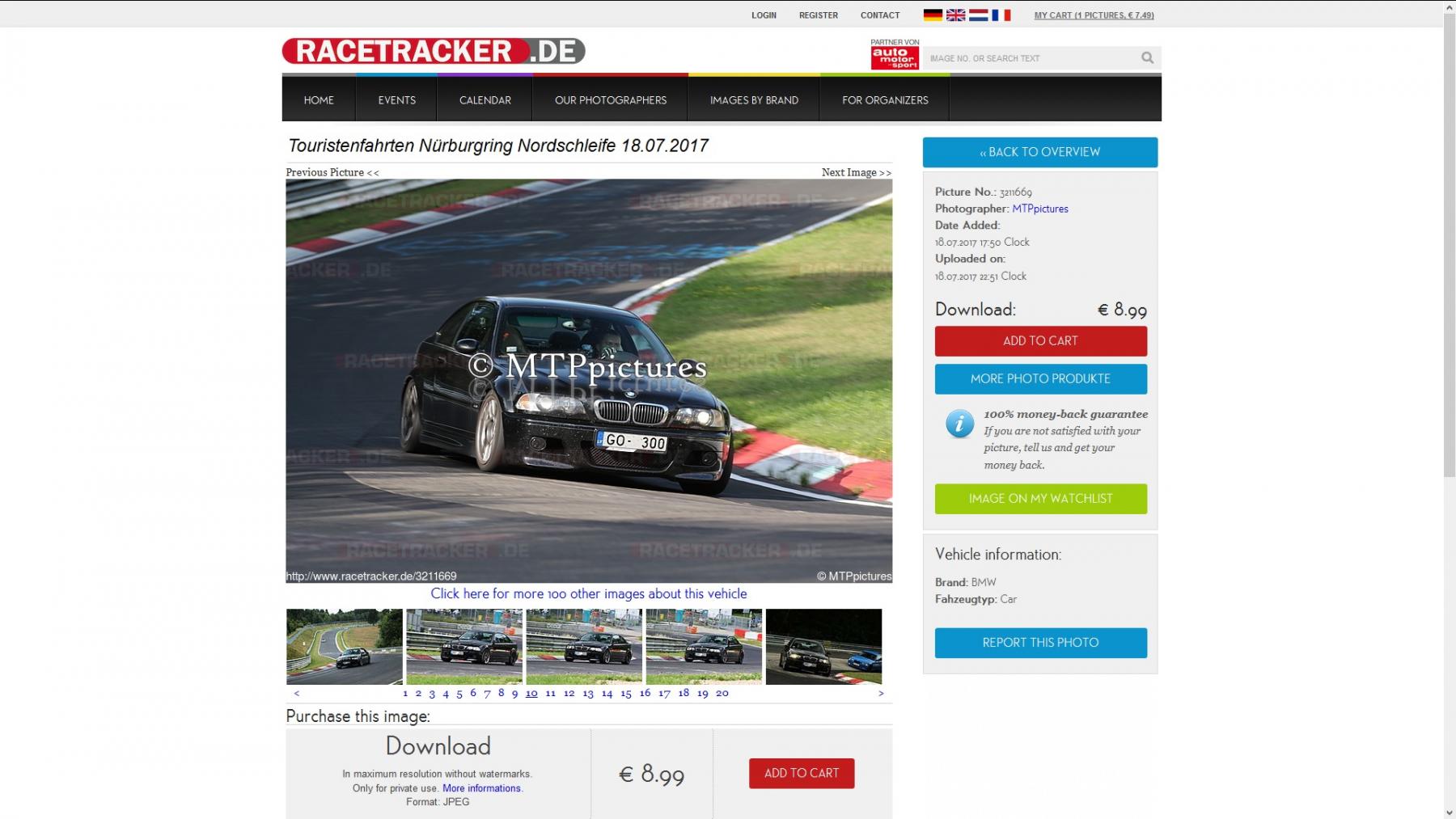The width and height of the screenshot is (1456, 819).
Task: Click the German flag language icon
Action: coord(933,15)
